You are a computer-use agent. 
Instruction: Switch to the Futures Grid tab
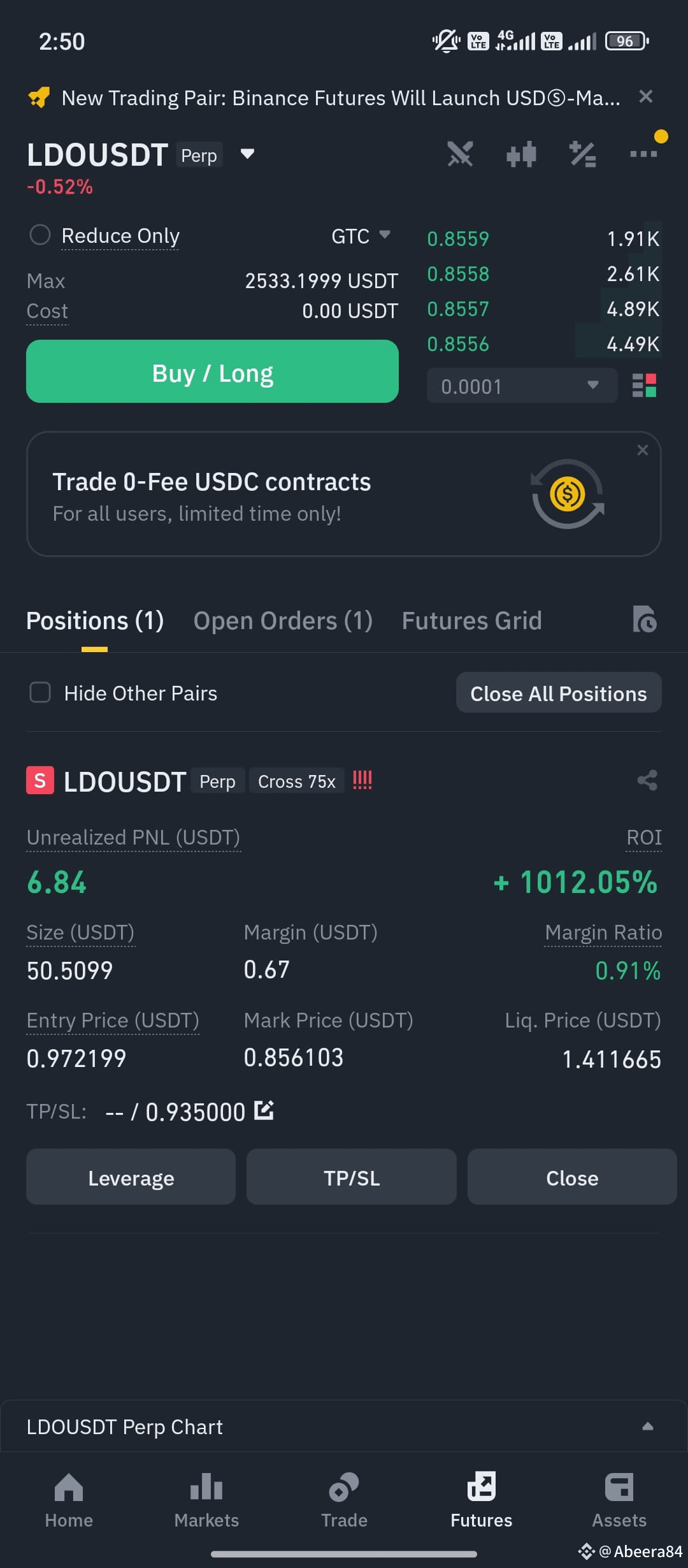tap(471, 621)
